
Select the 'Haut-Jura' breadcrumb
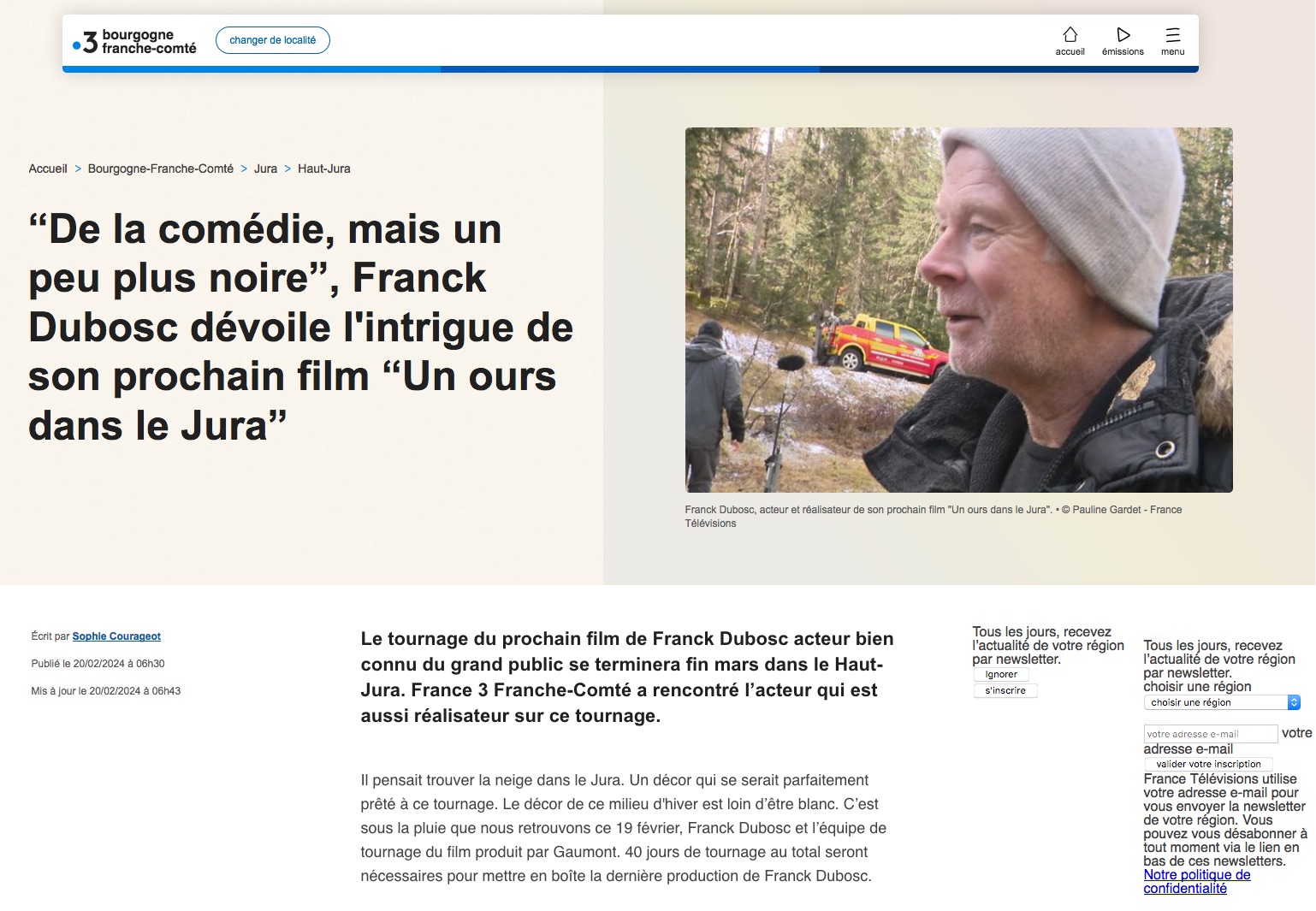(x=323, y=169)
